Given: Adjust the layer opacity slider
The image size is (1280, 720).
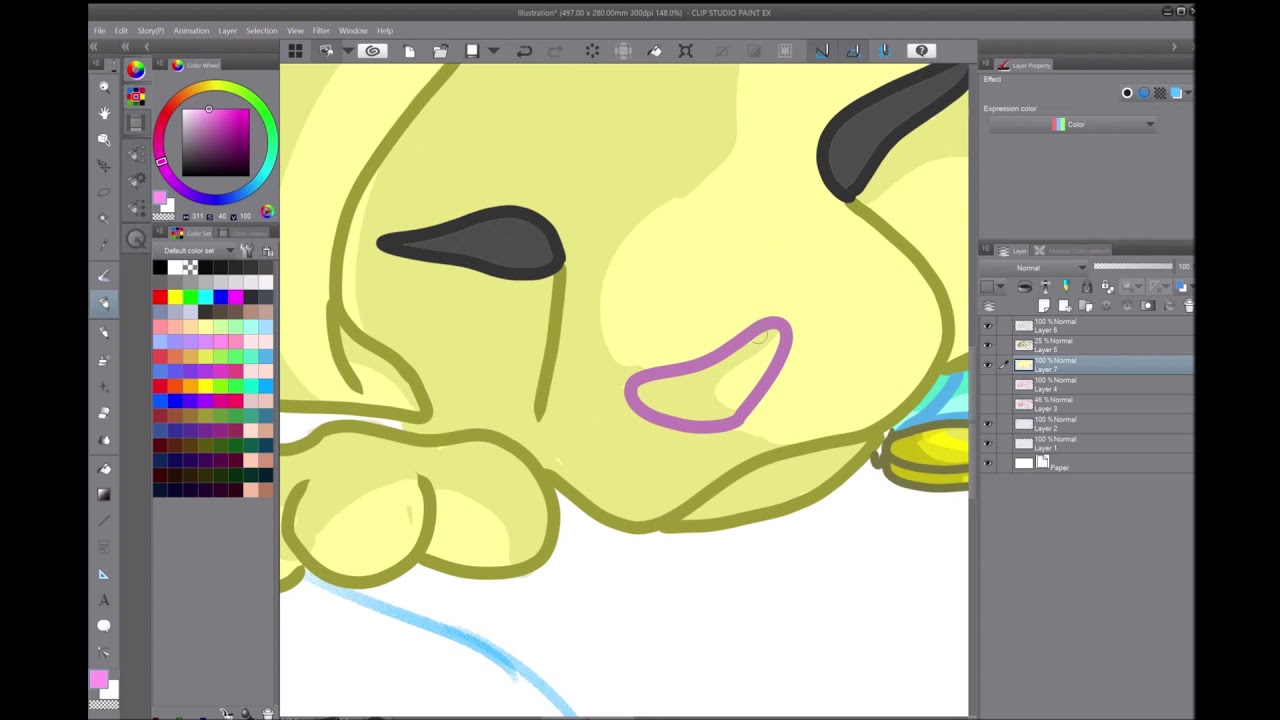Looking at the screenshot, I should pyautogui.click(x=1133, y=267).
